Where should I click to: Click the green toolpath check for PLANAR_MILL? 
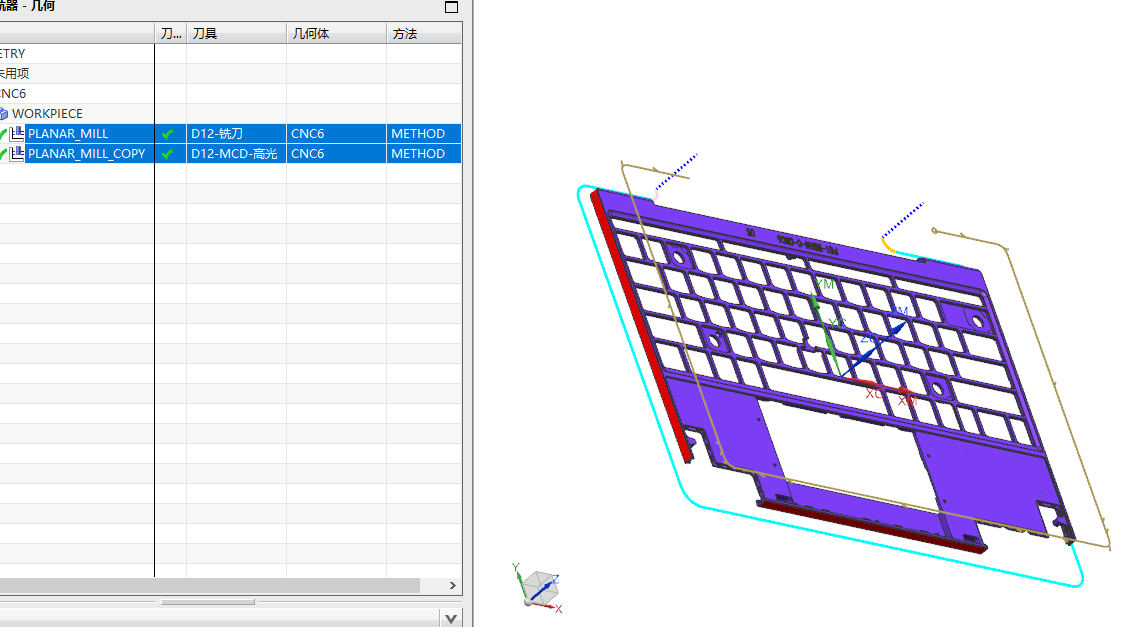[168, 134]
